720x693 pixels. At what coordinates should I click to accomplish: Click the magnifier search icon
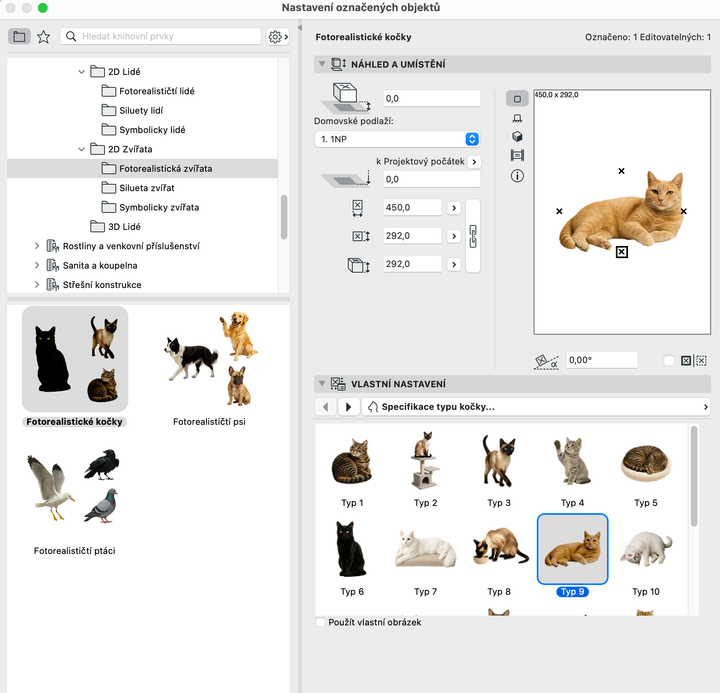click(x=71, y=36)
